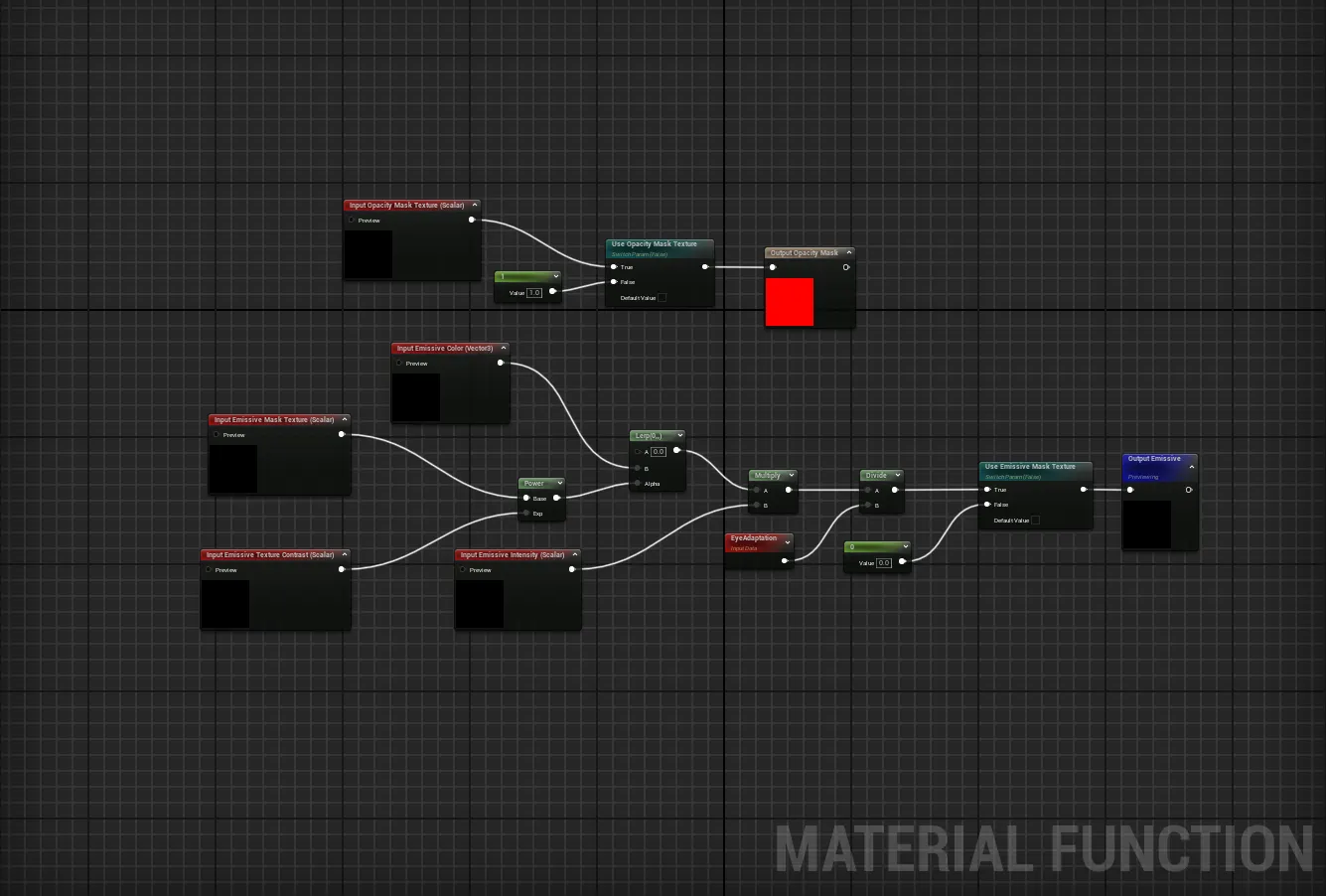Click Value field of constant 0 node

click(884, 563)
